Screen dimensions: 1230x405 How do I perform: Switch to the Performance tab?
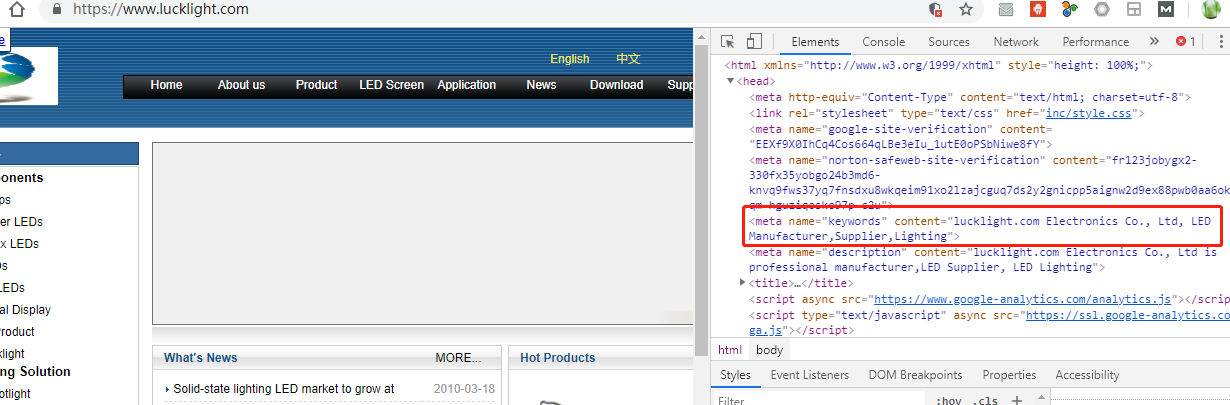1096,42
